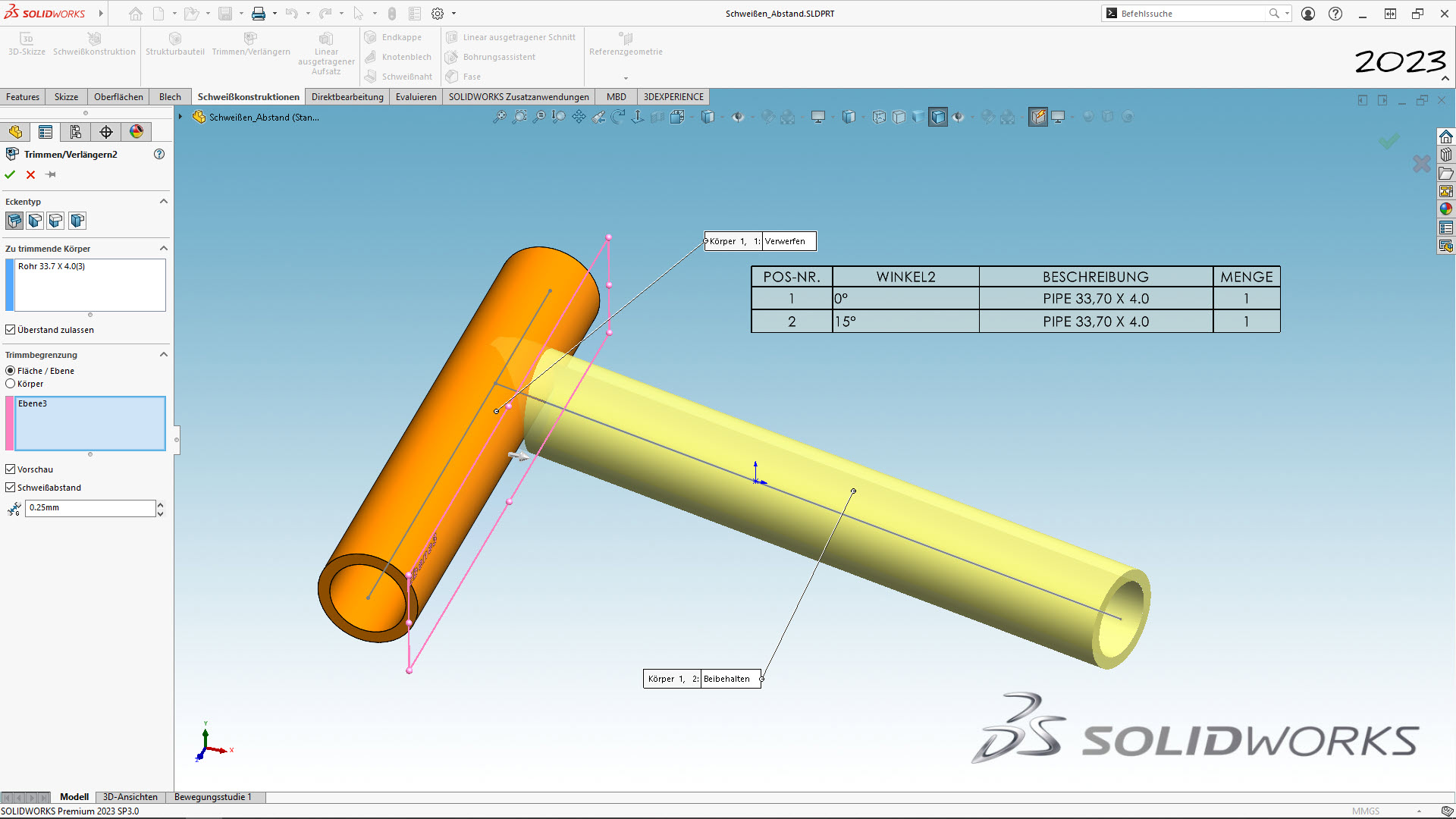Select Ebene3 in the trim boundary box

click(33, 403)
